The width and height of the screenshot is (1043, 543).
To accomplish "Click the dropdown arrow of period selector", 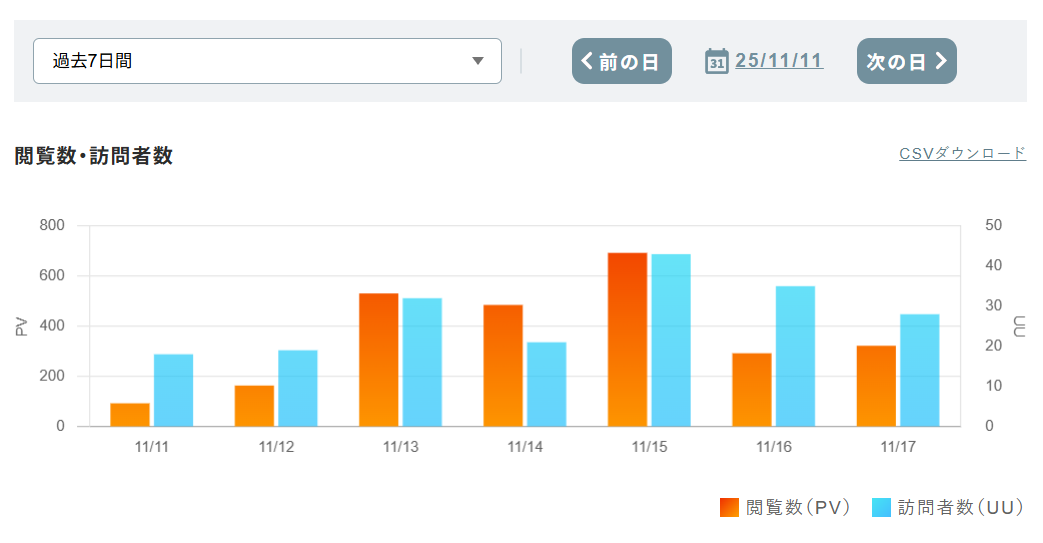I will [478, 61].
